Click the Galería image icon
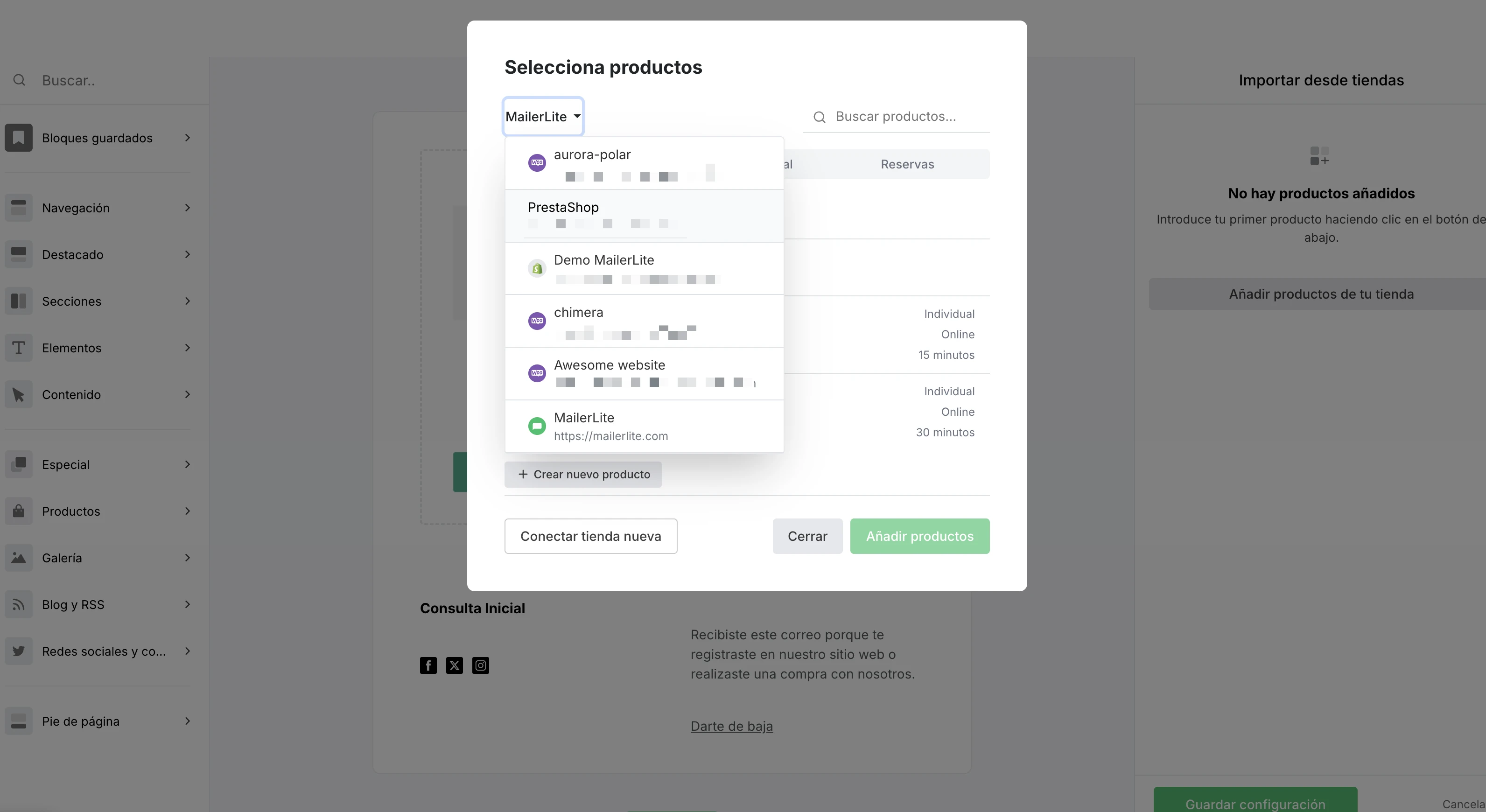Image resolution: width=1486 pixels, height=812 pixels. pos(19,558)
